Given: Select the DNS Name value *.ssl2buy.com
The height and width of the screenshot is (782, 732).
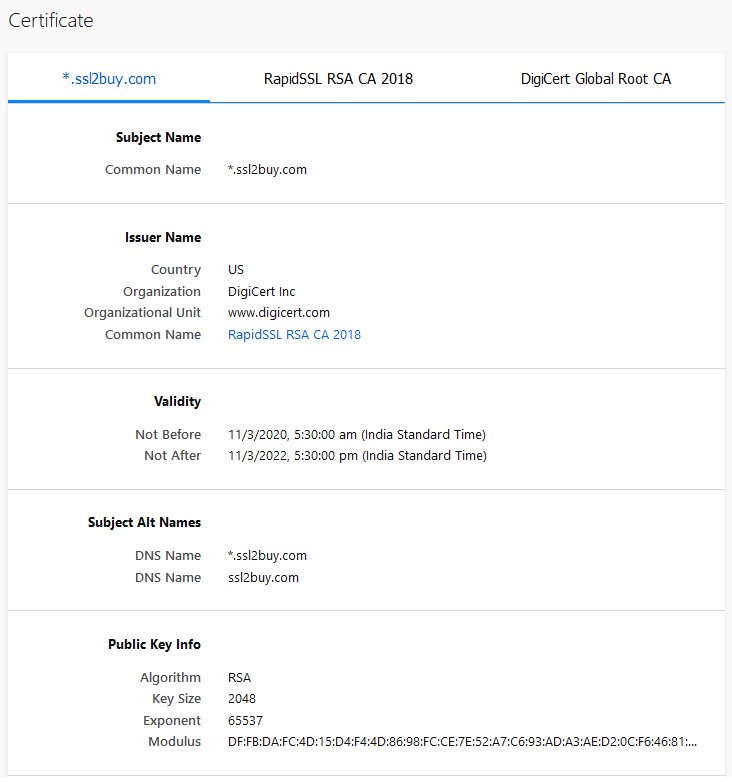Looking at the screenshot, I should (267, 556).
